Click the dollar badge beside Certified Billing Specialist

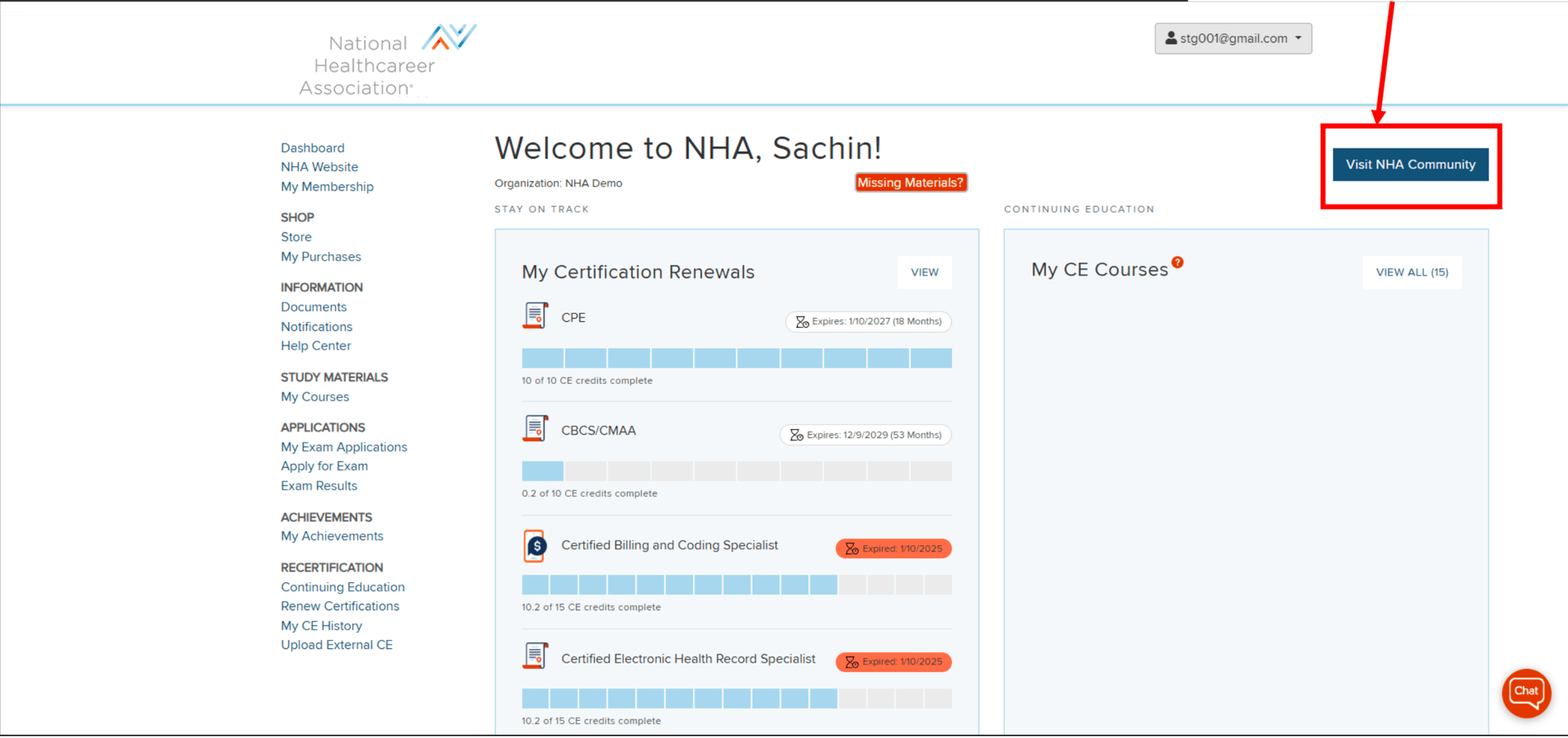tap(536, 545)
